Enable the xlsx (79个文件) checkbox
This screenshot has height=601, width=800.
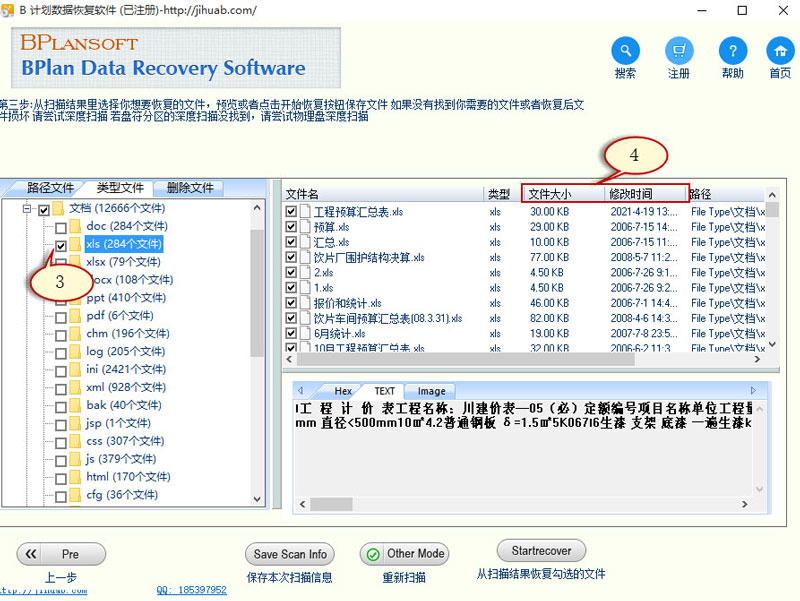61,263
